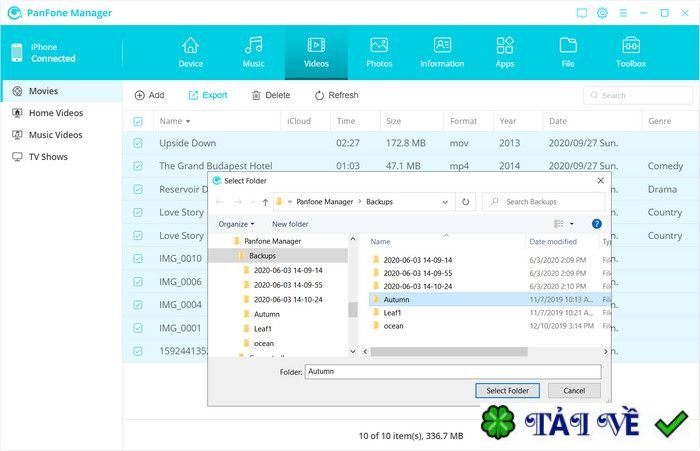
Task: Uncheck the Upside Down video checkbox
Action: 138,143
